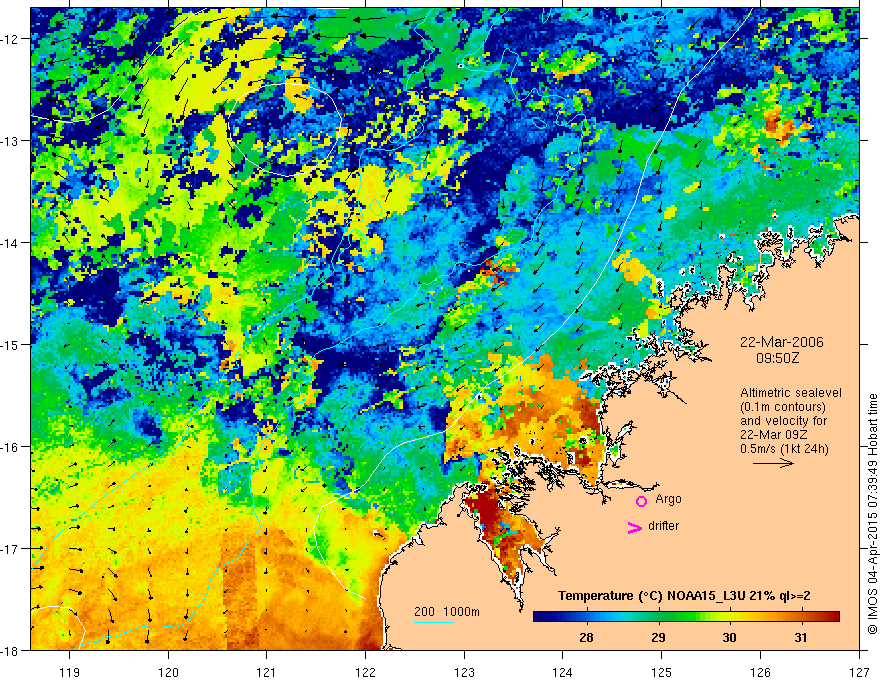Click the magenta drifter arrowhead symbol
Viewport: 880px width, 680px height.
pyautogui.click(x=634, y=527)
